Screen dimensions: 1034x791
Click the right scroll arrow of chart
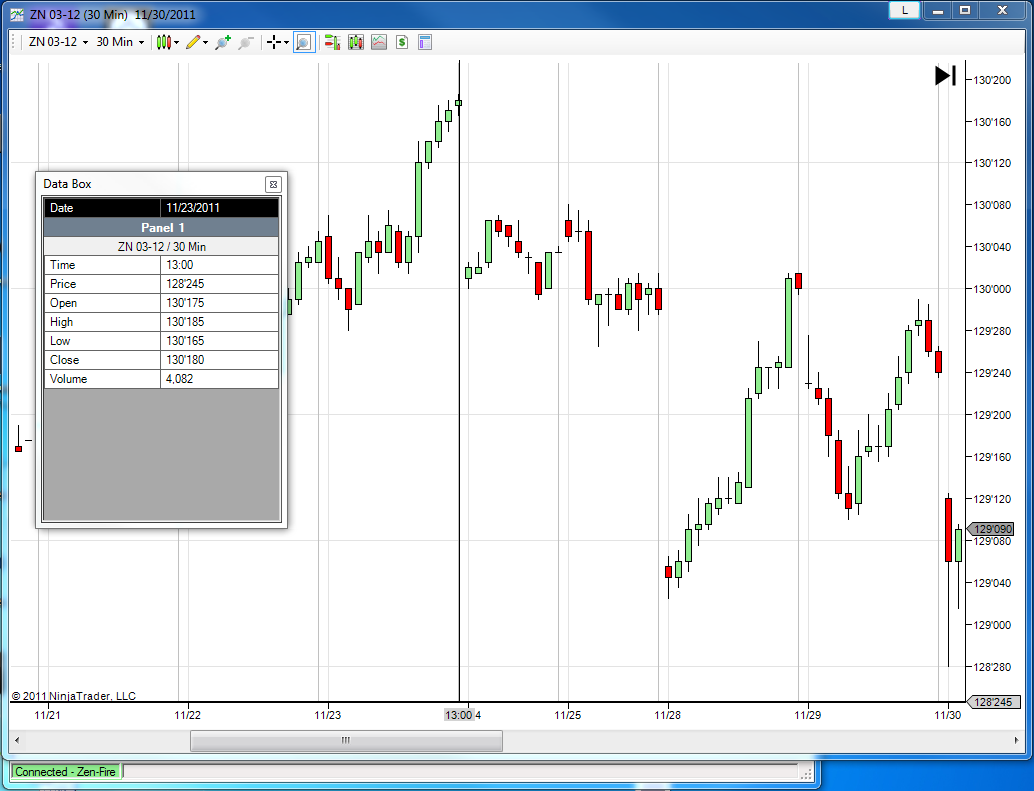pos(1017,740)
